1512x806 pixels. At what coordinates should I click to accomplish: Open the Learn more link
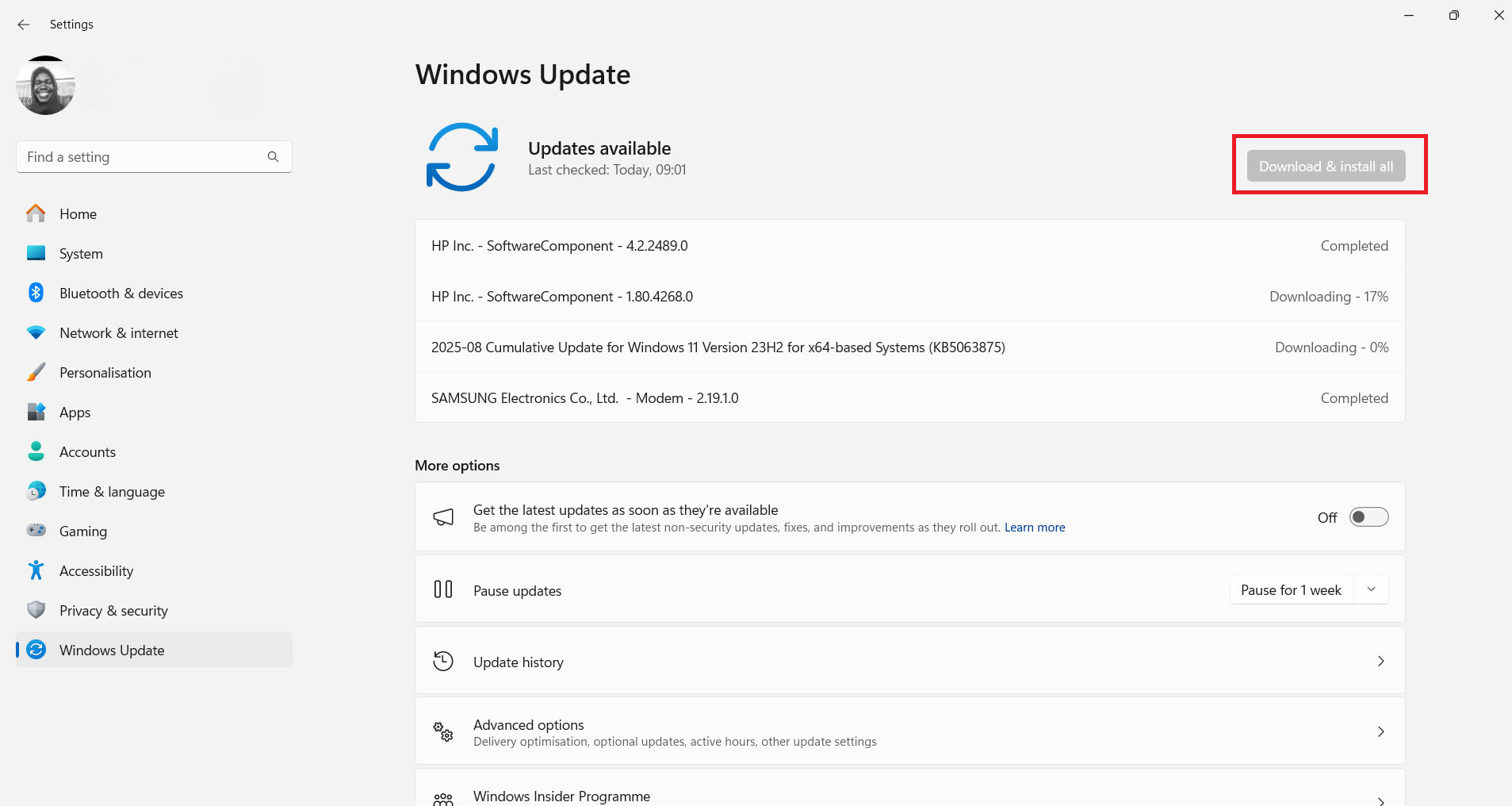point(1034,527)
